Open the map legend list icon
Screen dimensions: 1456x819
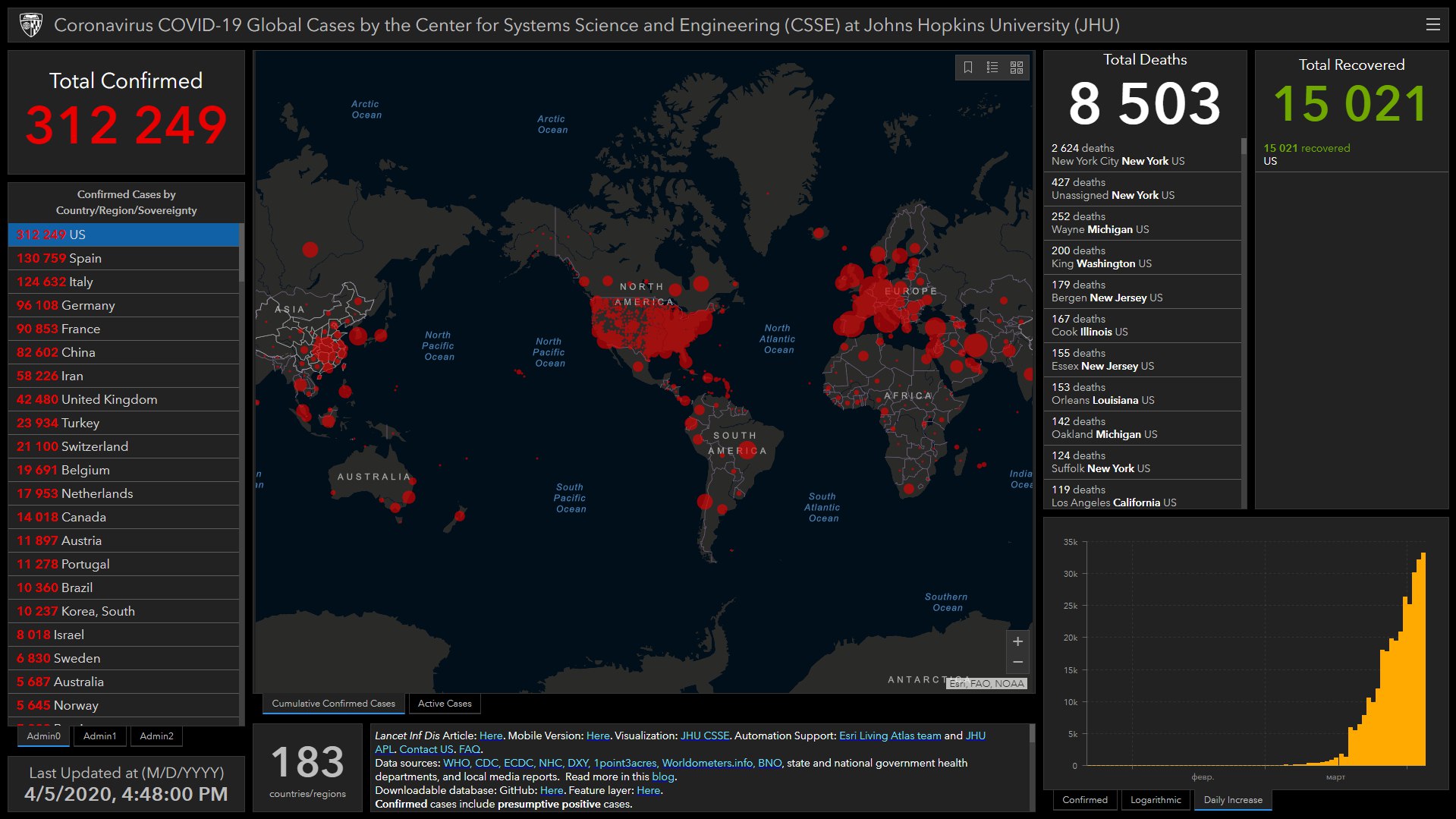992,68
